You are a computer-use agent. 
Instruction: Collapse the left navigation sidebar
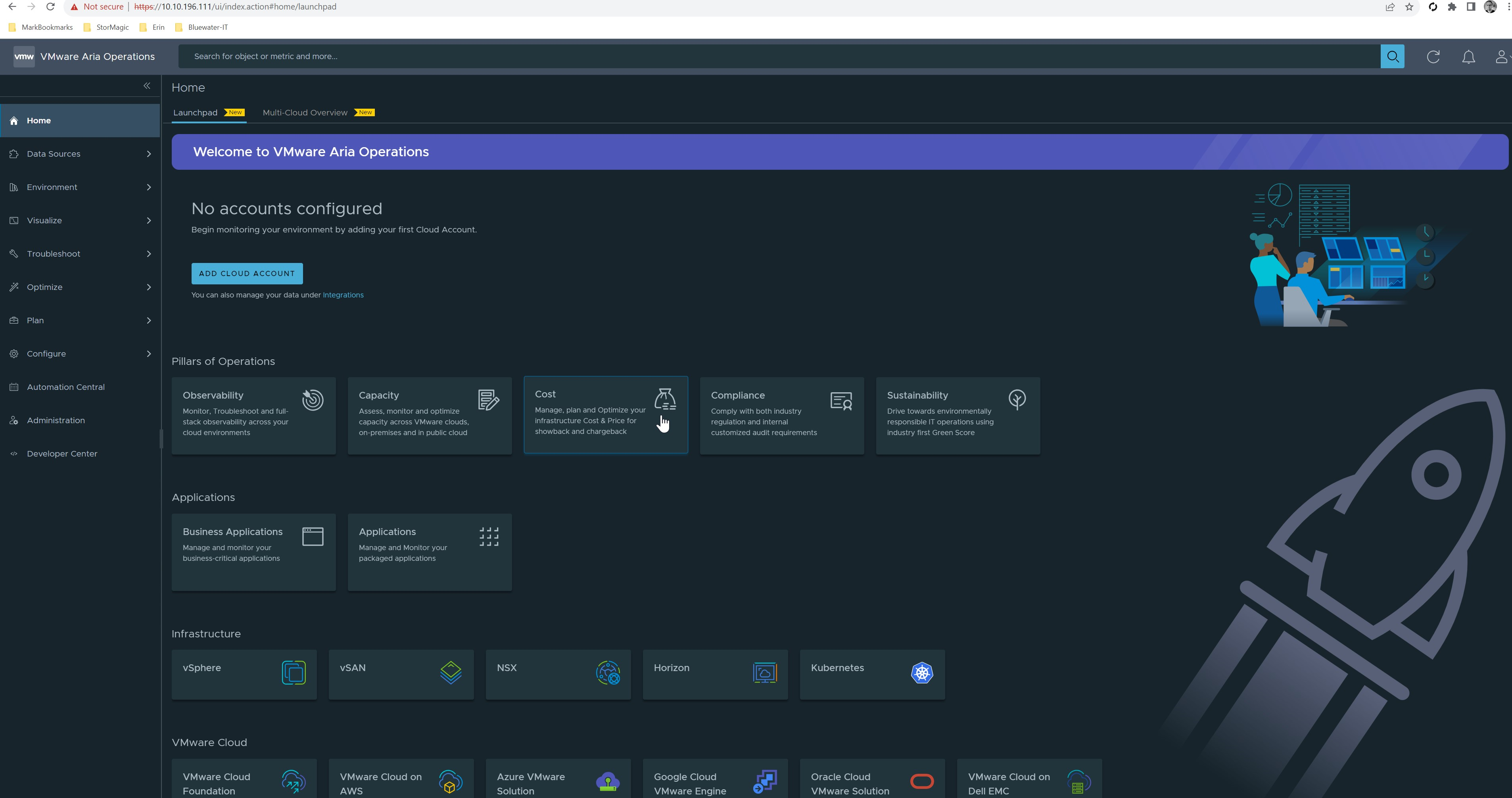147,86
